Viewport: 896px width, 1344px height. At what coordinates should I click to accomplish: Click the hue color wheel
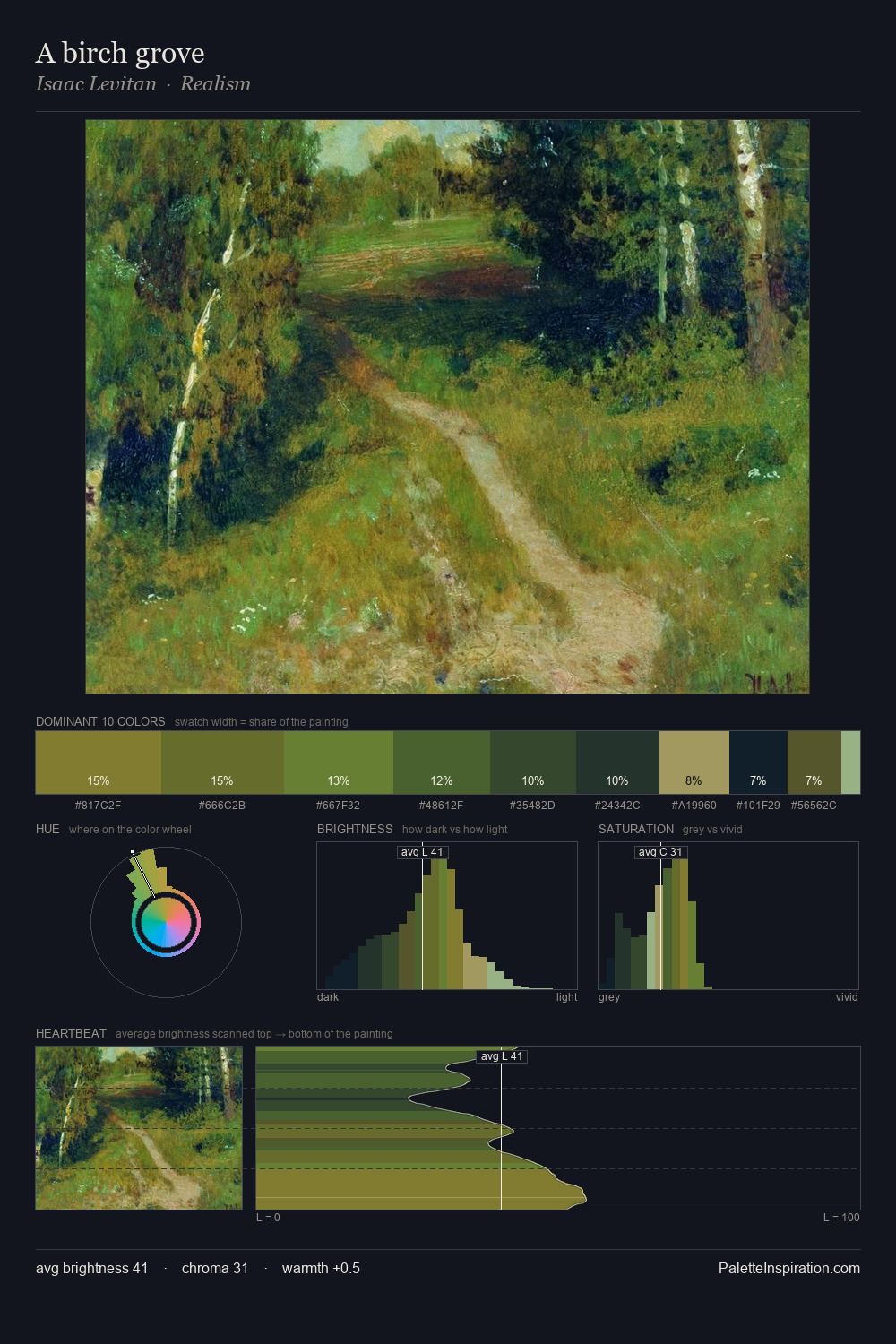[166, 922]
